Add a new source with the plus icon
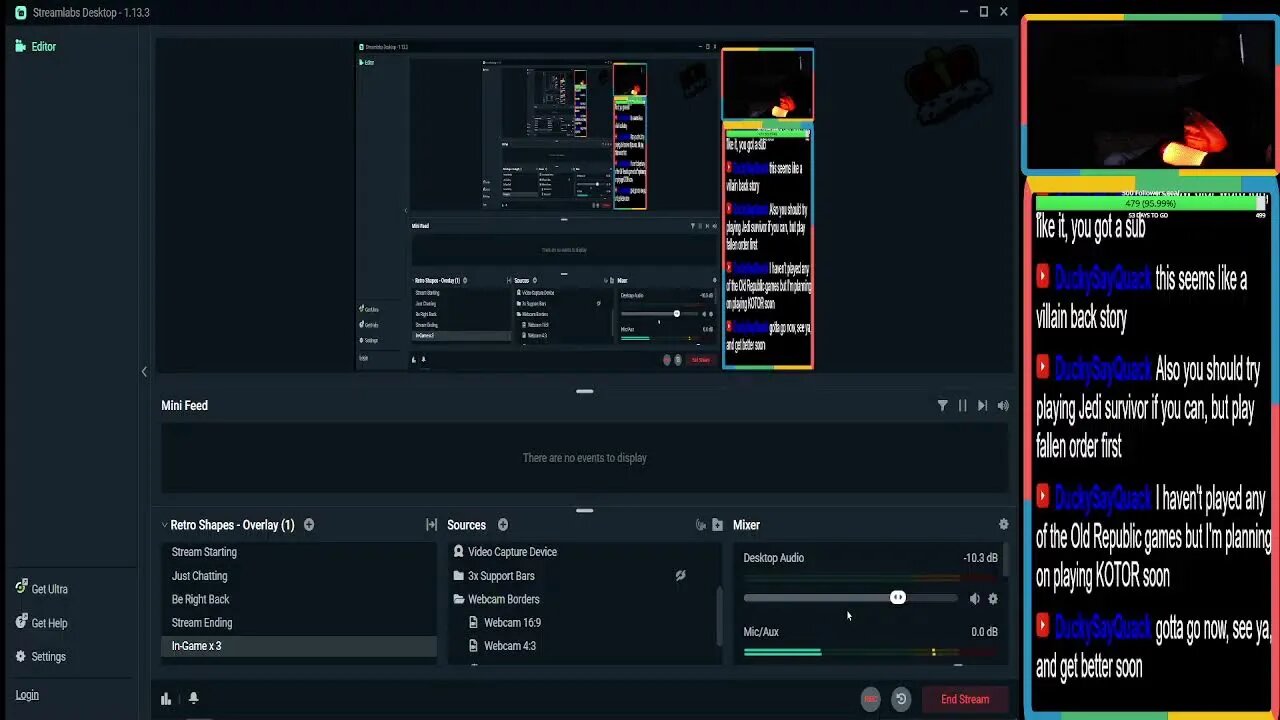The width and height of the screenshot is (1280, 720). coord(503,525)
